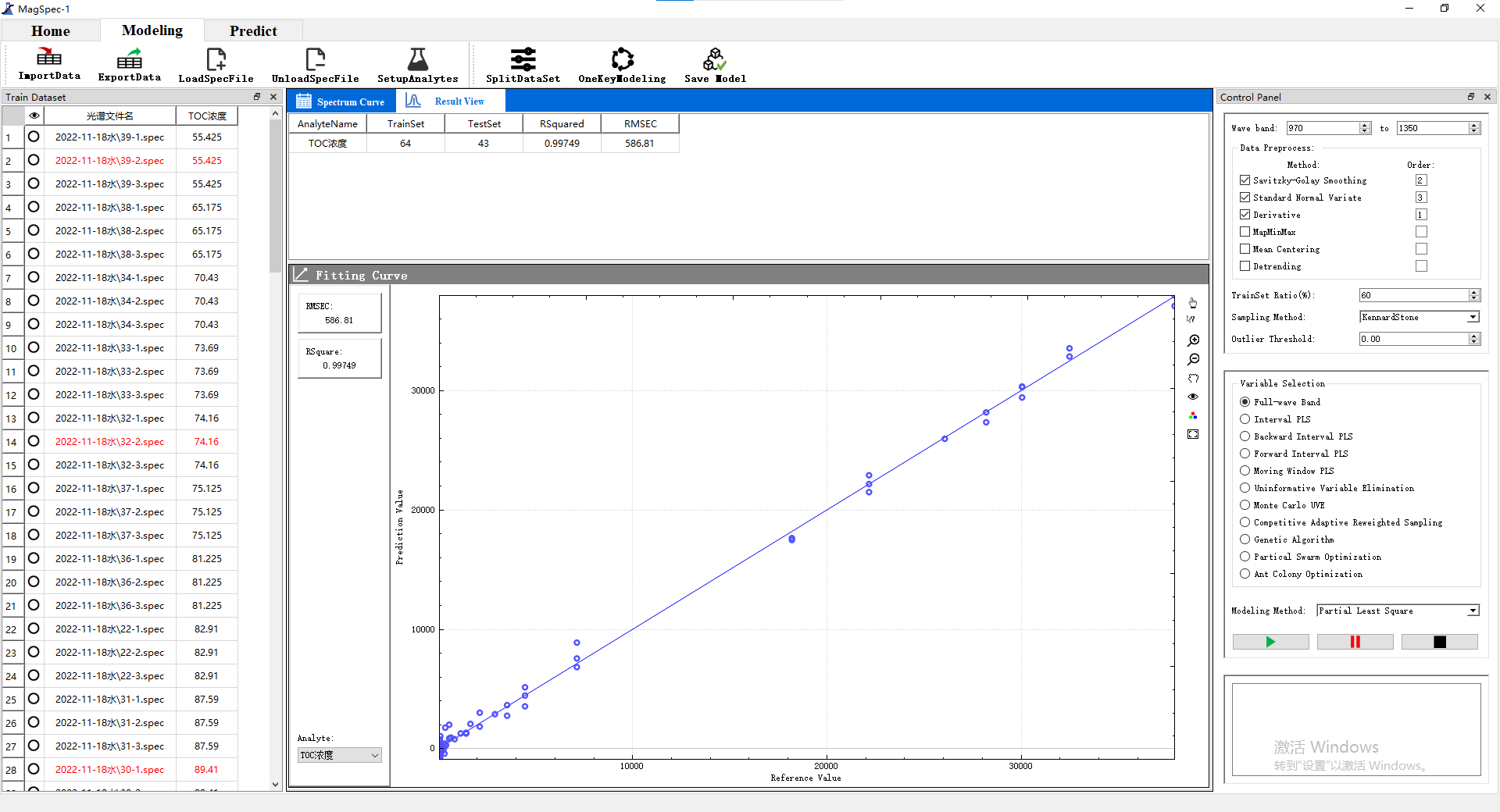The image size is (1500, 812).
Task: Float the Train Dataset panel
Action: point(257,97)
